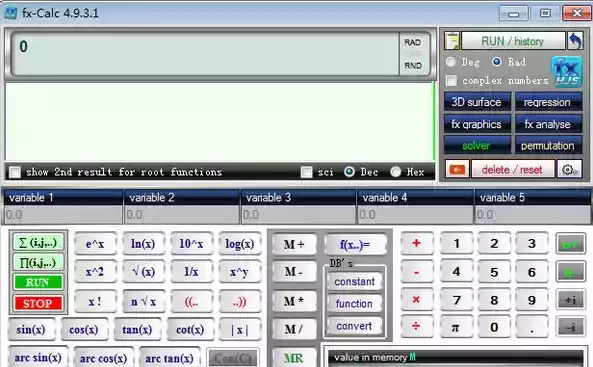Image resolution: width=593 pixels, height=367 pixels.
Task: Insert pi with the π key
Action: pyautogui.click(x=456, y=327)
